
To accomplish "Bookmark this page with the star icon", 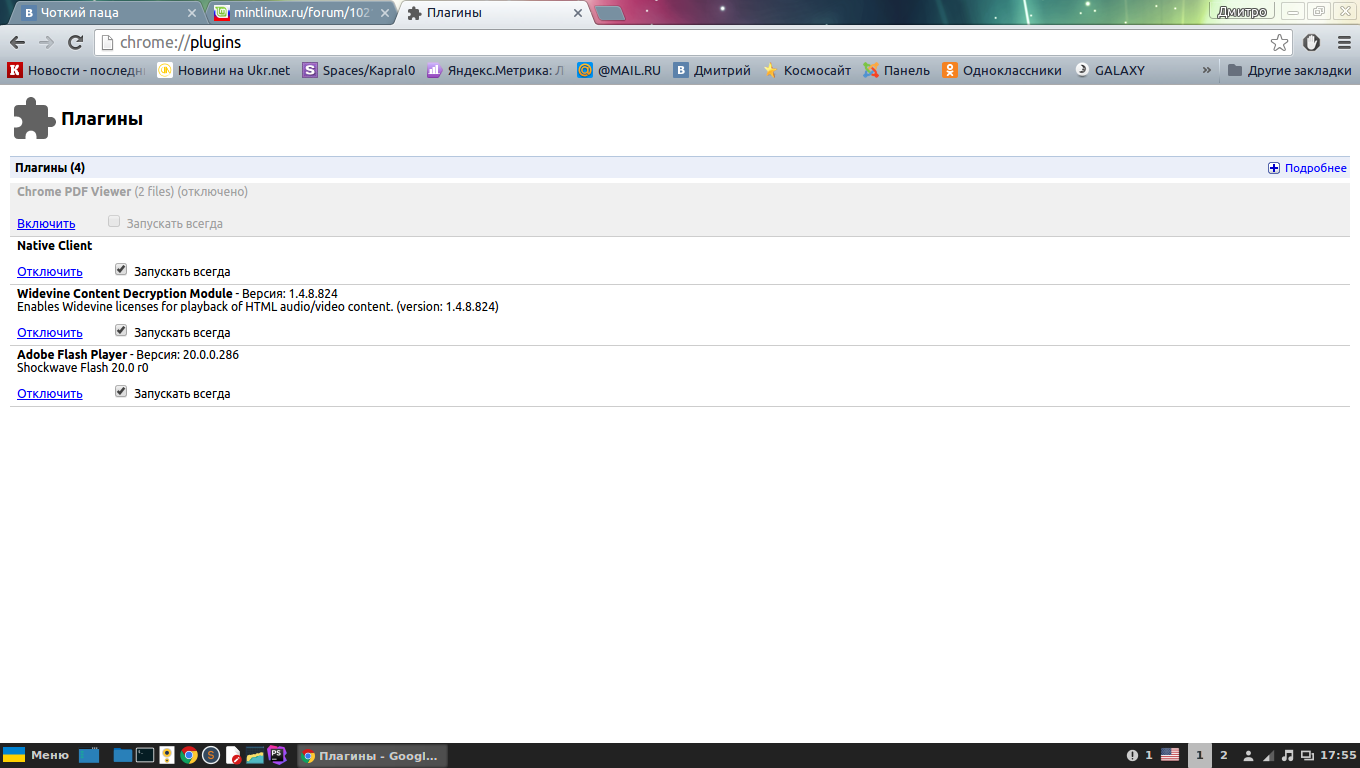I will 1279,42.
